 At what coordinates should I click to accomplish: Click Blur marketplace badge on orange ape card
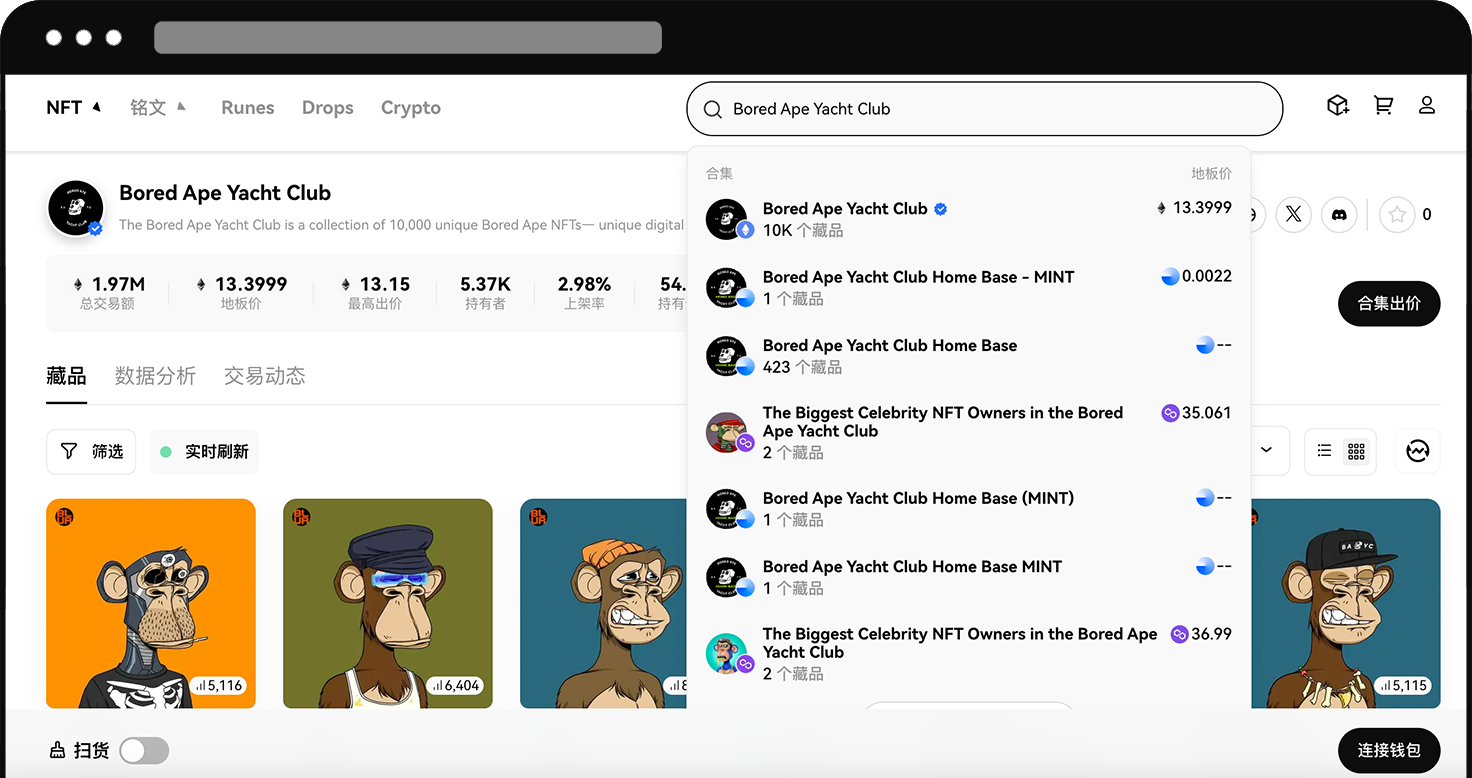coord(64,517)
